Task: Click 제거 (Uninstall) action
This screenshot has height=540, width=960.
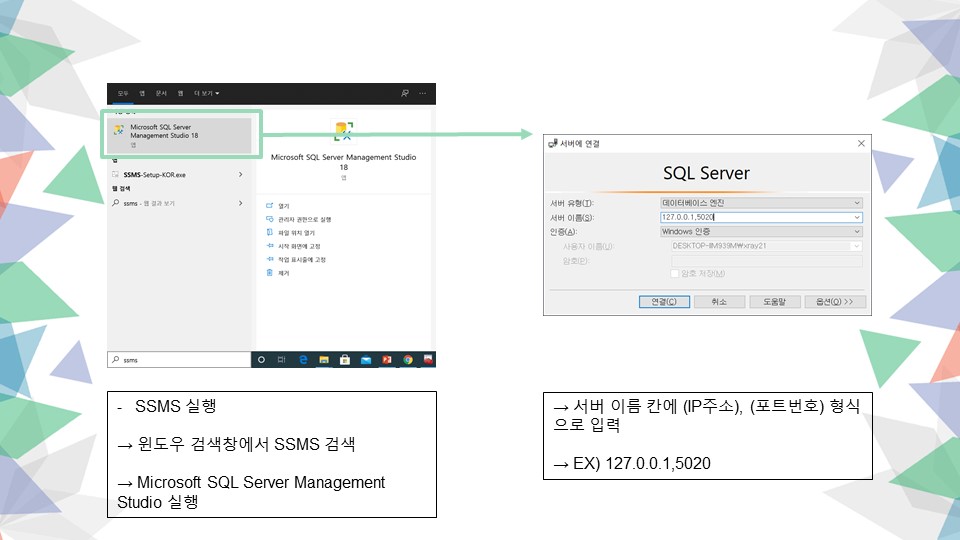Action: 283,274
